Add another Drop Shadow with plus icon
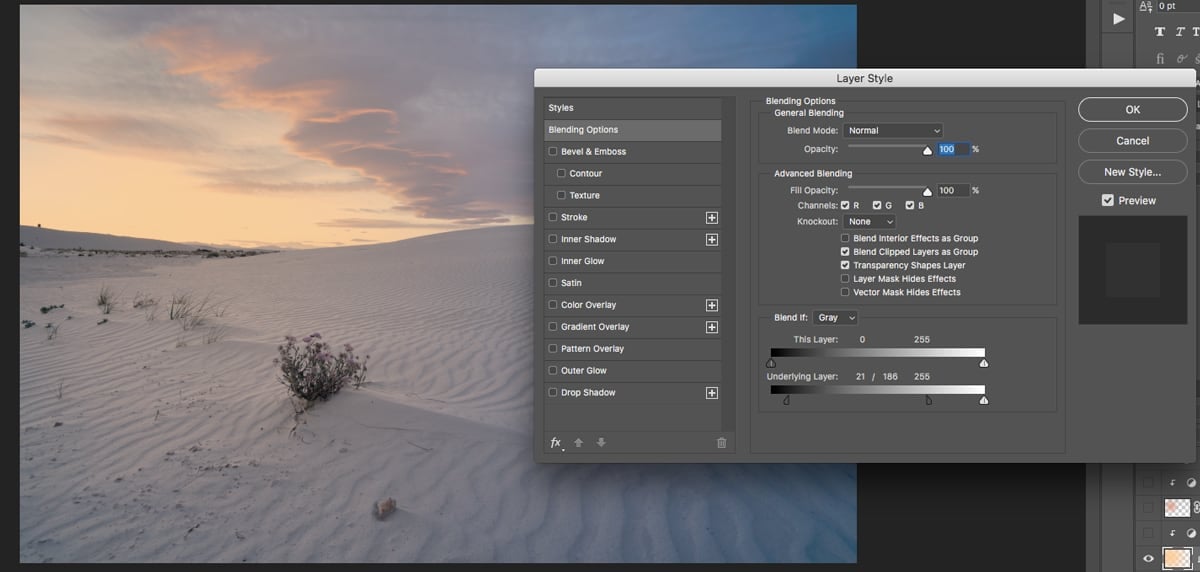 pyautogui.click(x=712, y=393)
